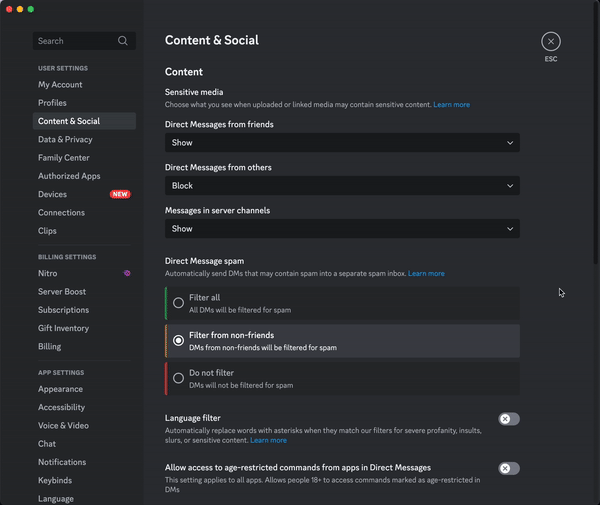600x505 pixels.
Task: Click the green macOS fullscreen button
Action: (x=31, y=9)
